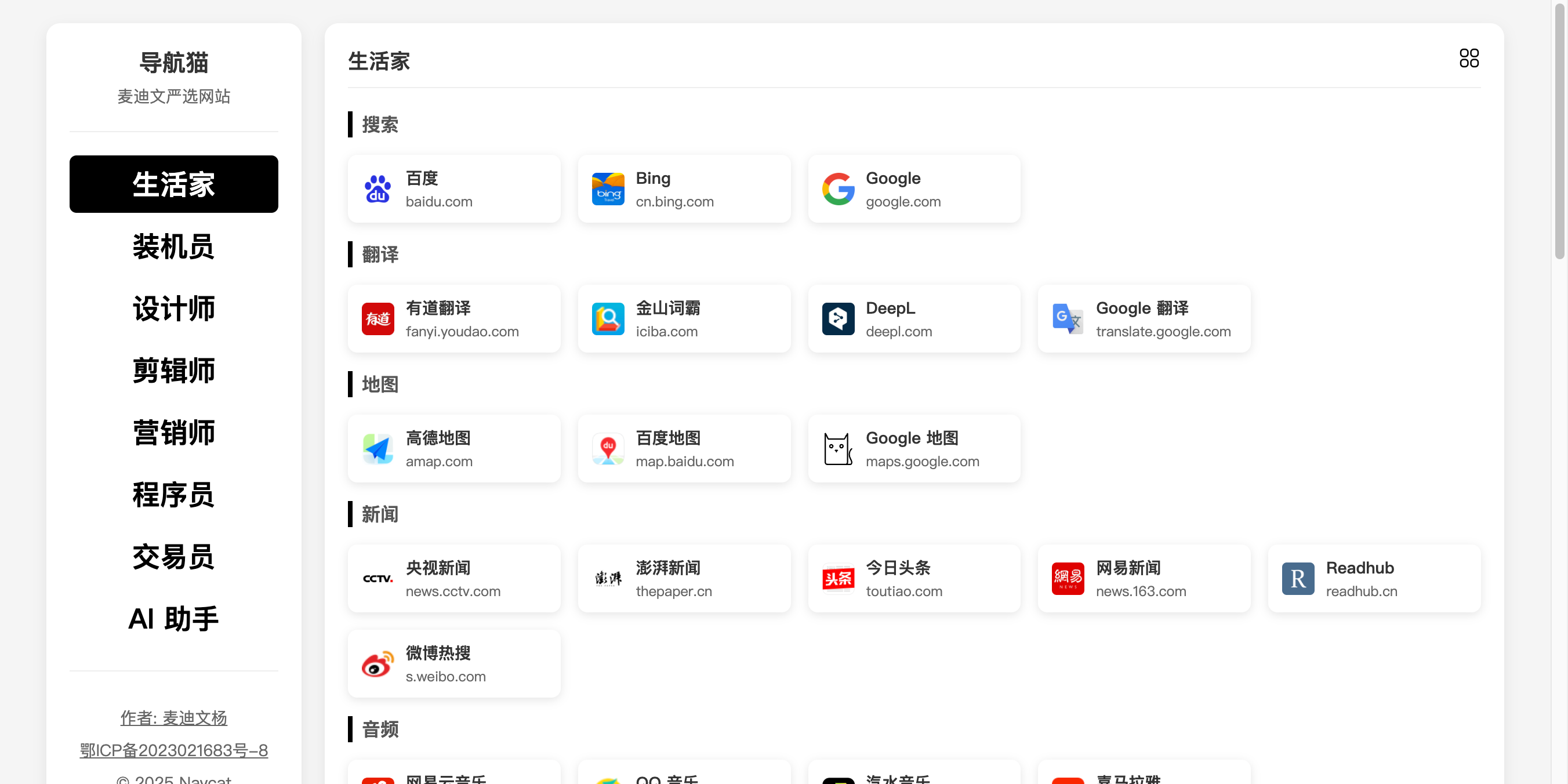
Task: Open the ICP备2023021683号-8 link
Action: tap(173, 750)
